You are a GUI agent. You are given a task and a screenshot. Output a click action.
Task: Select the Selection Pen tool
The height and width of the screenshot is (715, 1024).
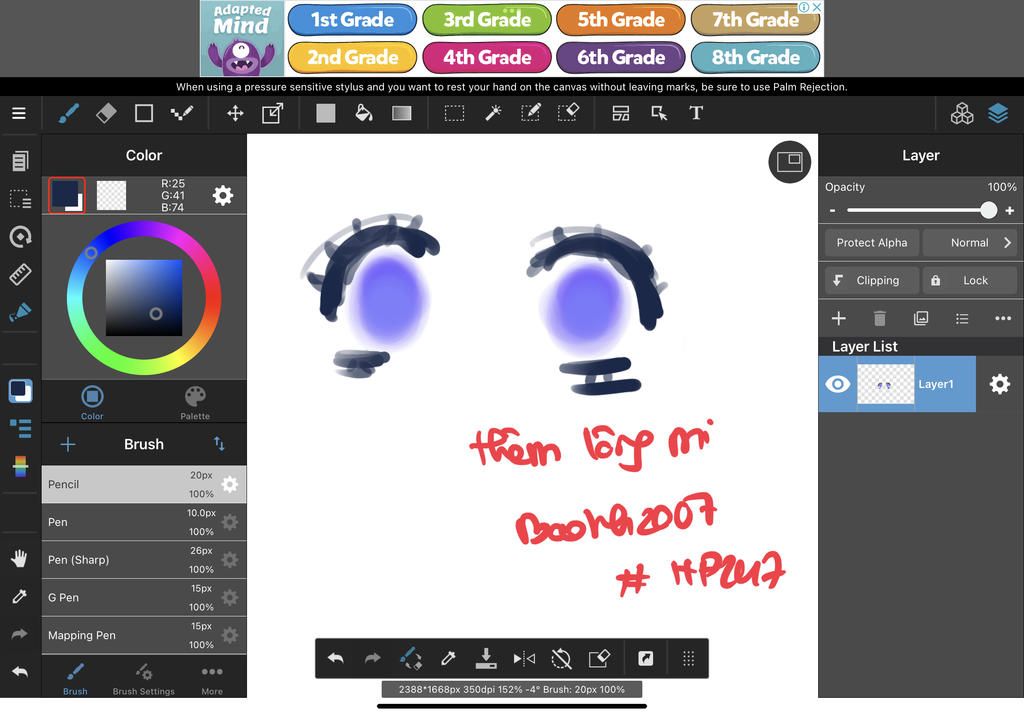pyautogui.click(x=530, y=113)
